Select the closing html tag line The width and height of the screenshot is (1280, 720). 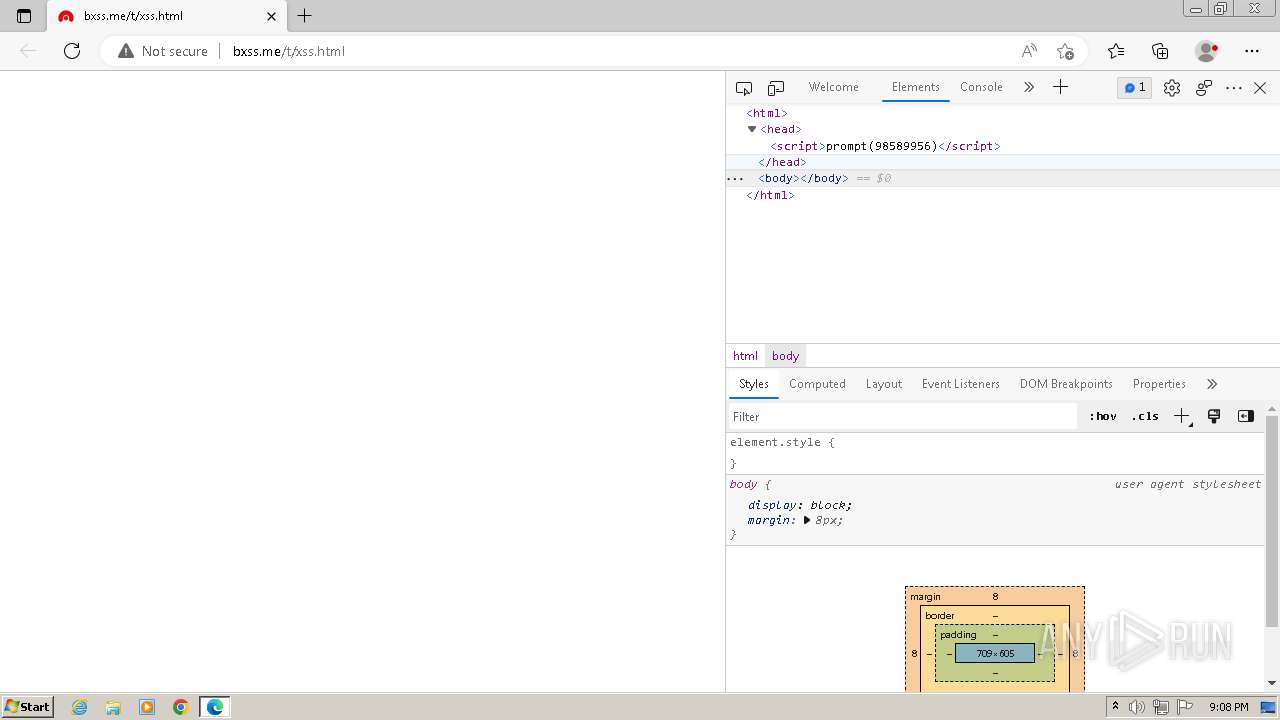770,195
